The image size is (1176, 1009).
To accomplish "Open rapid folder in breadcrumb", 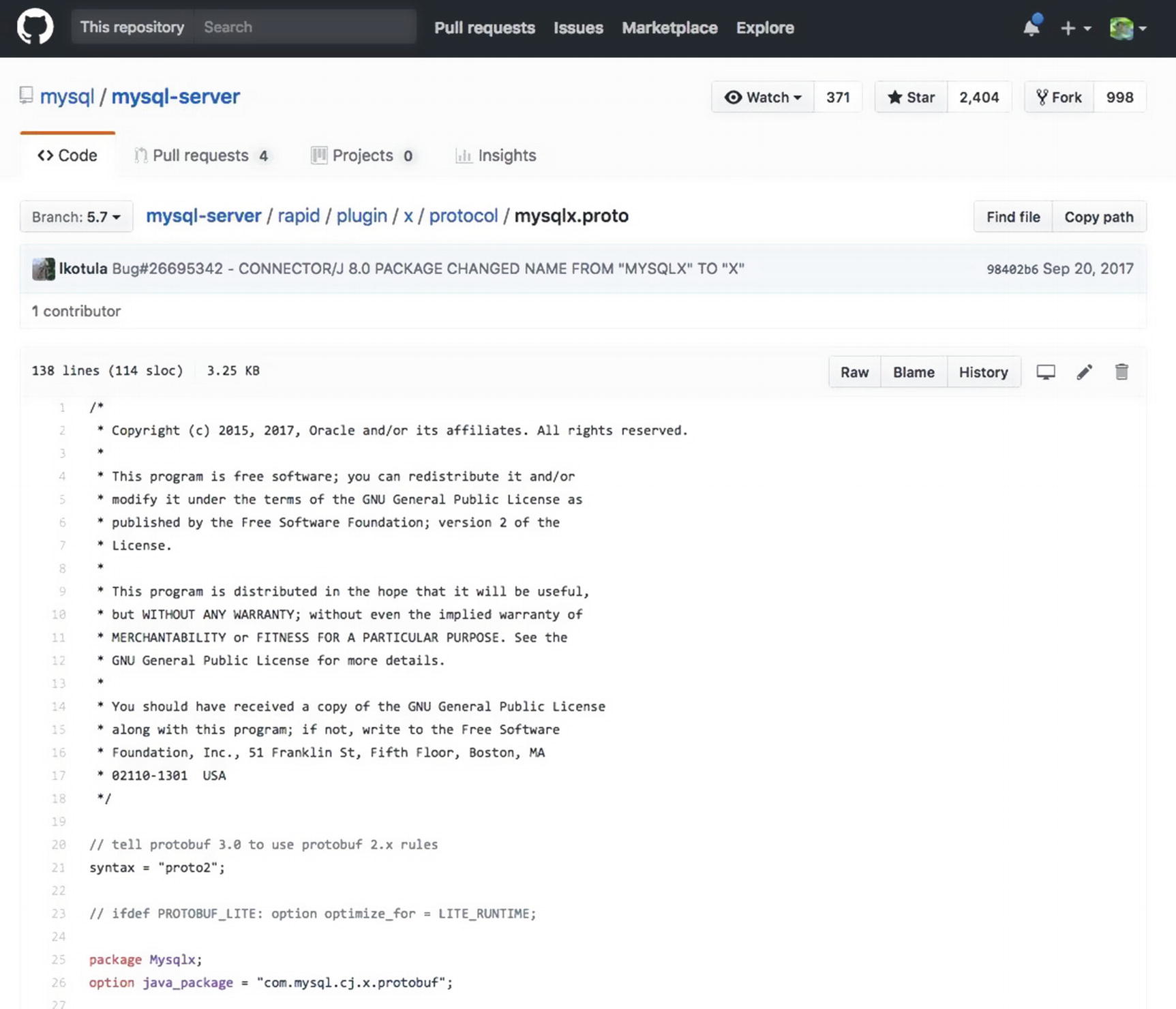I will 299,216.
